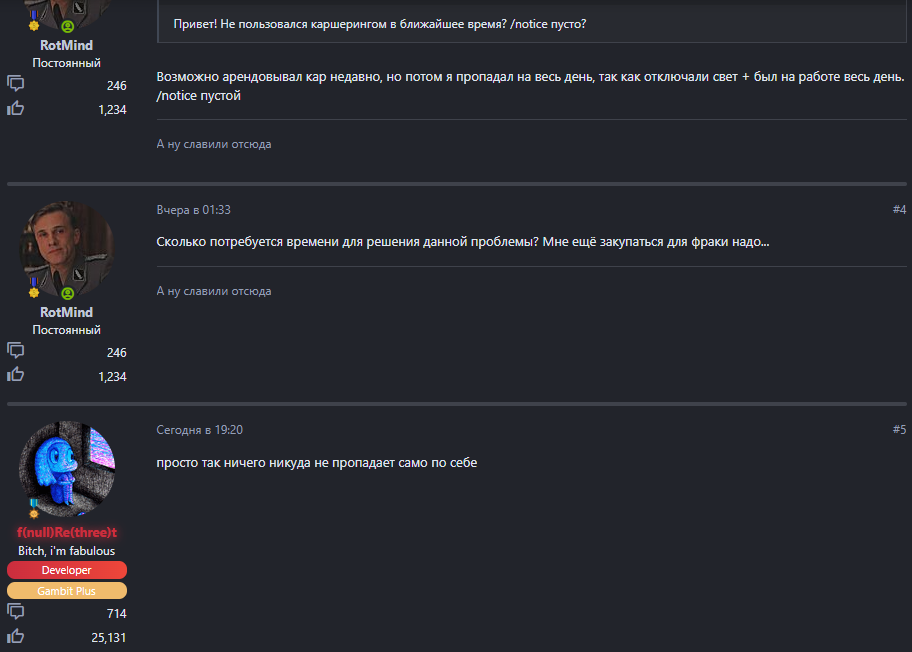This screenshot has width=912, height=652.
Task: Click the thumbs-up icon in post #4
Action: [x=16, y=375]
